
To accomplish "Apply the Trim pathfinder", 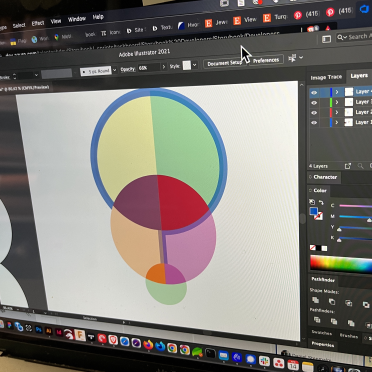I will (334, 321).
